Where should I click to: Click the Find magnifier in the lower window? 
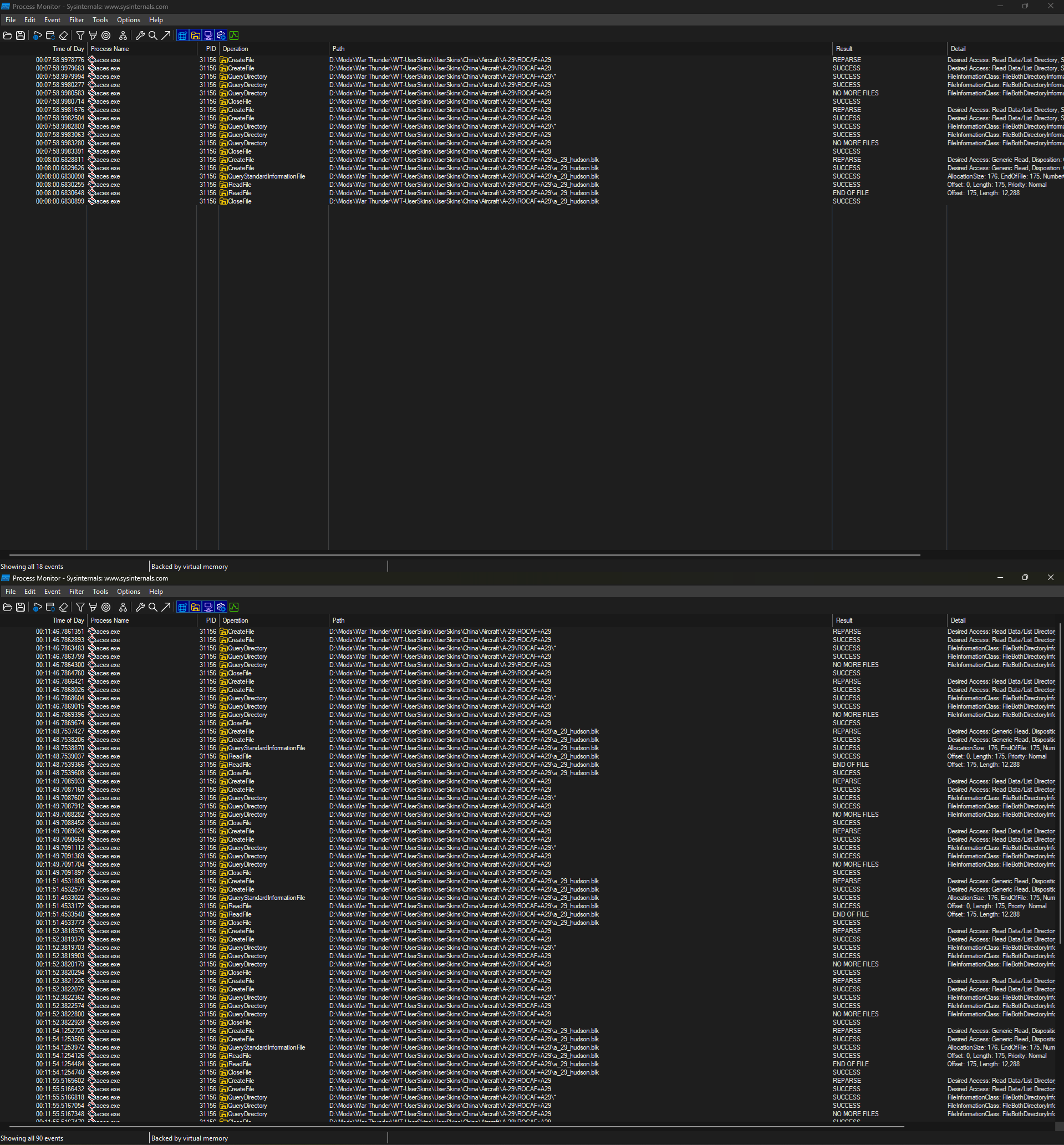(x=152, y=607)
